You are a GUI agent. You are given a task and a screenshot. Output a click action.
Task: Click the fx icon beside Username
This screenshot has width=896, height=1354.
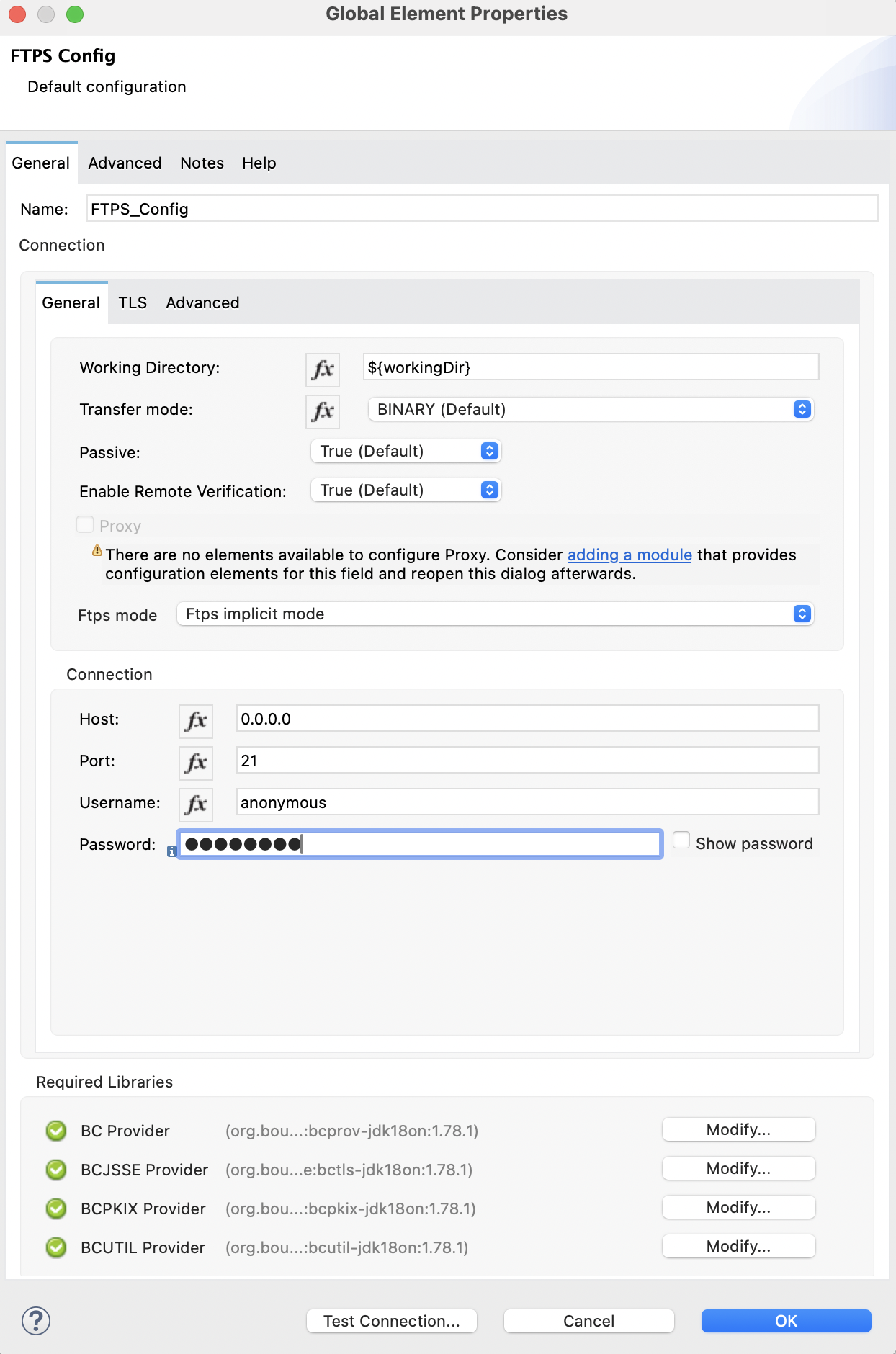coord(196,804)
